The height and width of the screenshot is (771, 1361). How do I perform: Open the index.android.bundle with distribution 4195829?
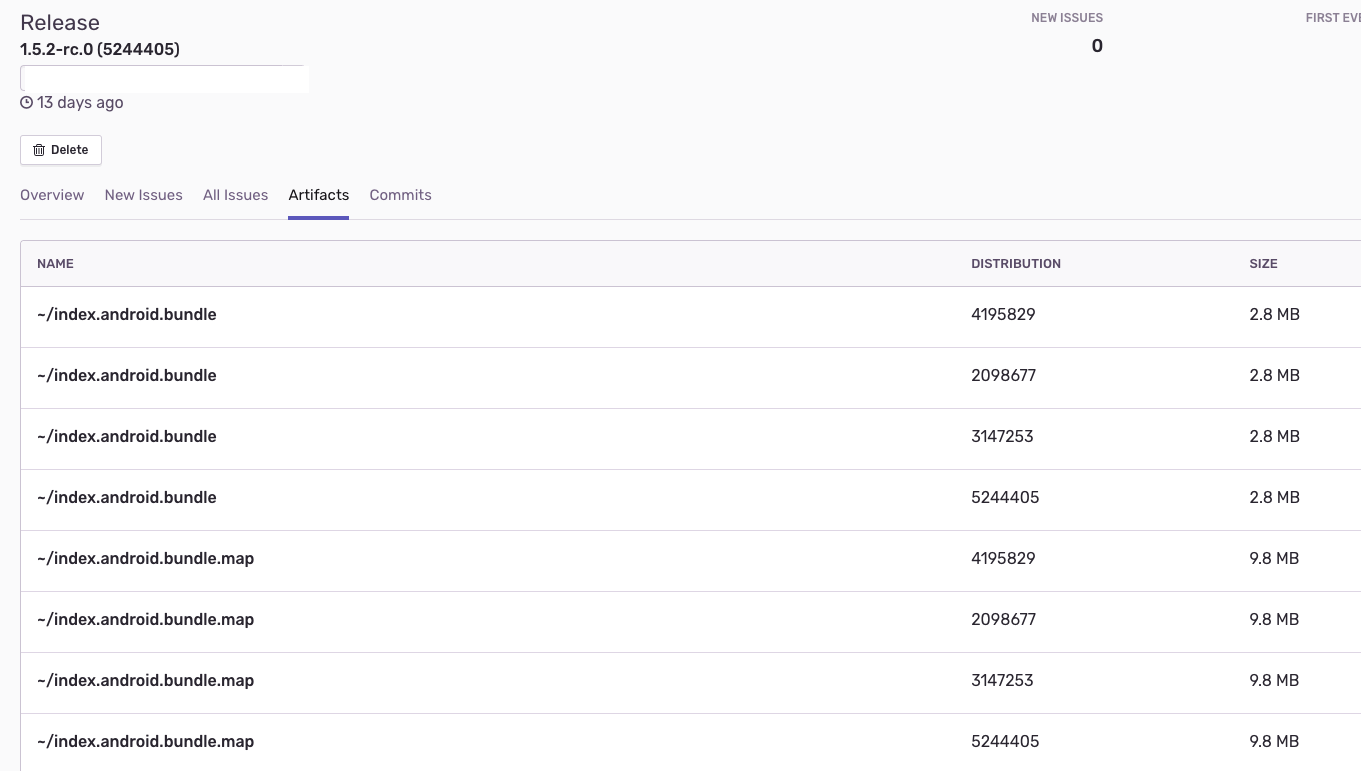coord(127,314)
